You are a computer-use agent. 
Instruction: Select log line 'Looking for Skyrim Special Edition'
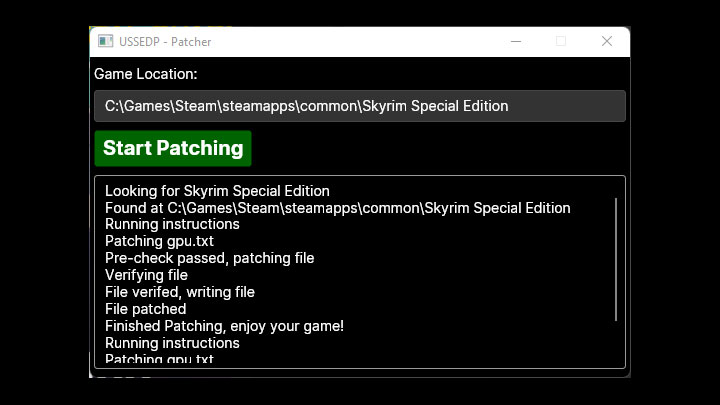(x=217, y=191)
